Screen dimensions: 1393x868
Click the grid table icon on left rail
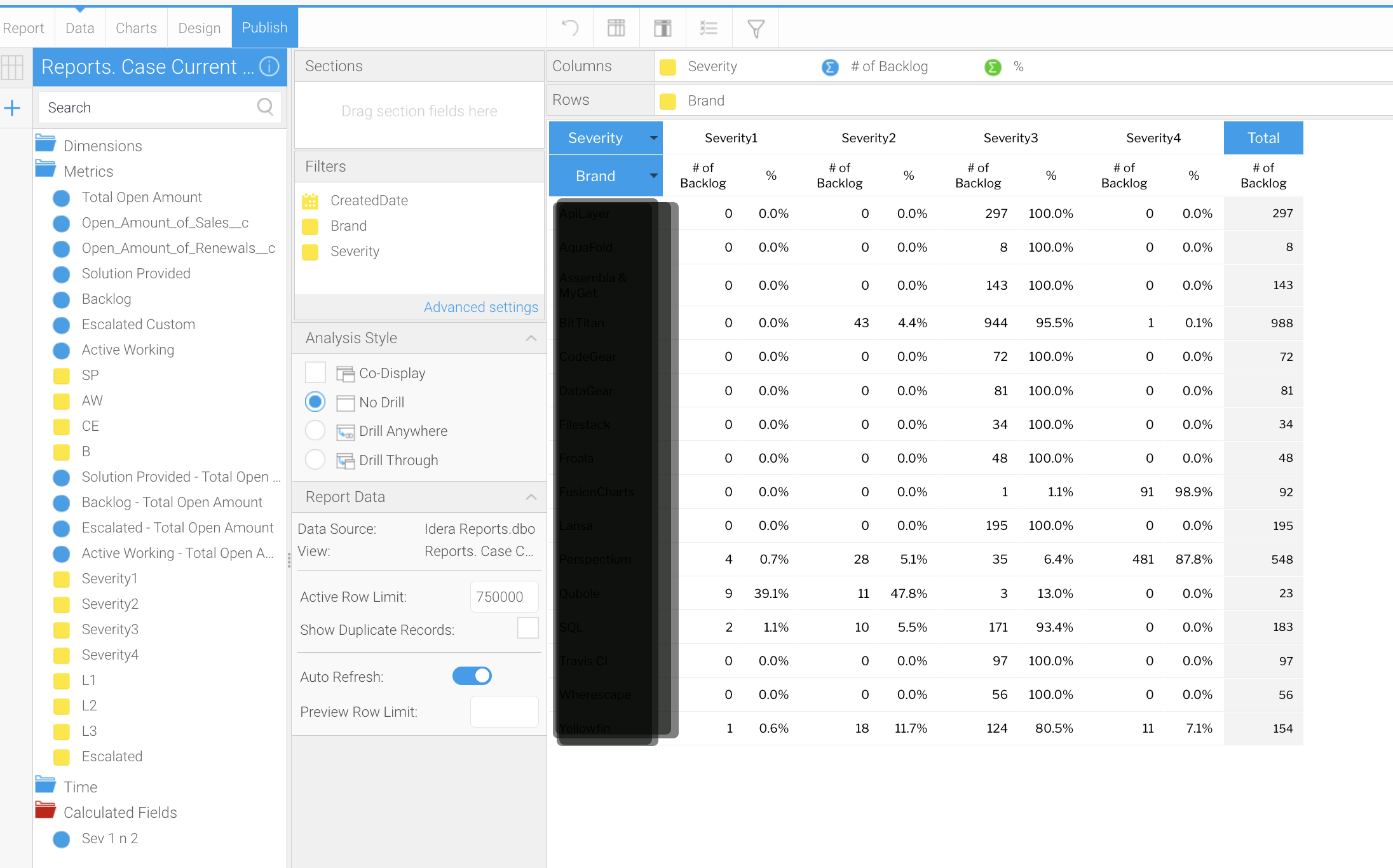[x=12, y=67]
